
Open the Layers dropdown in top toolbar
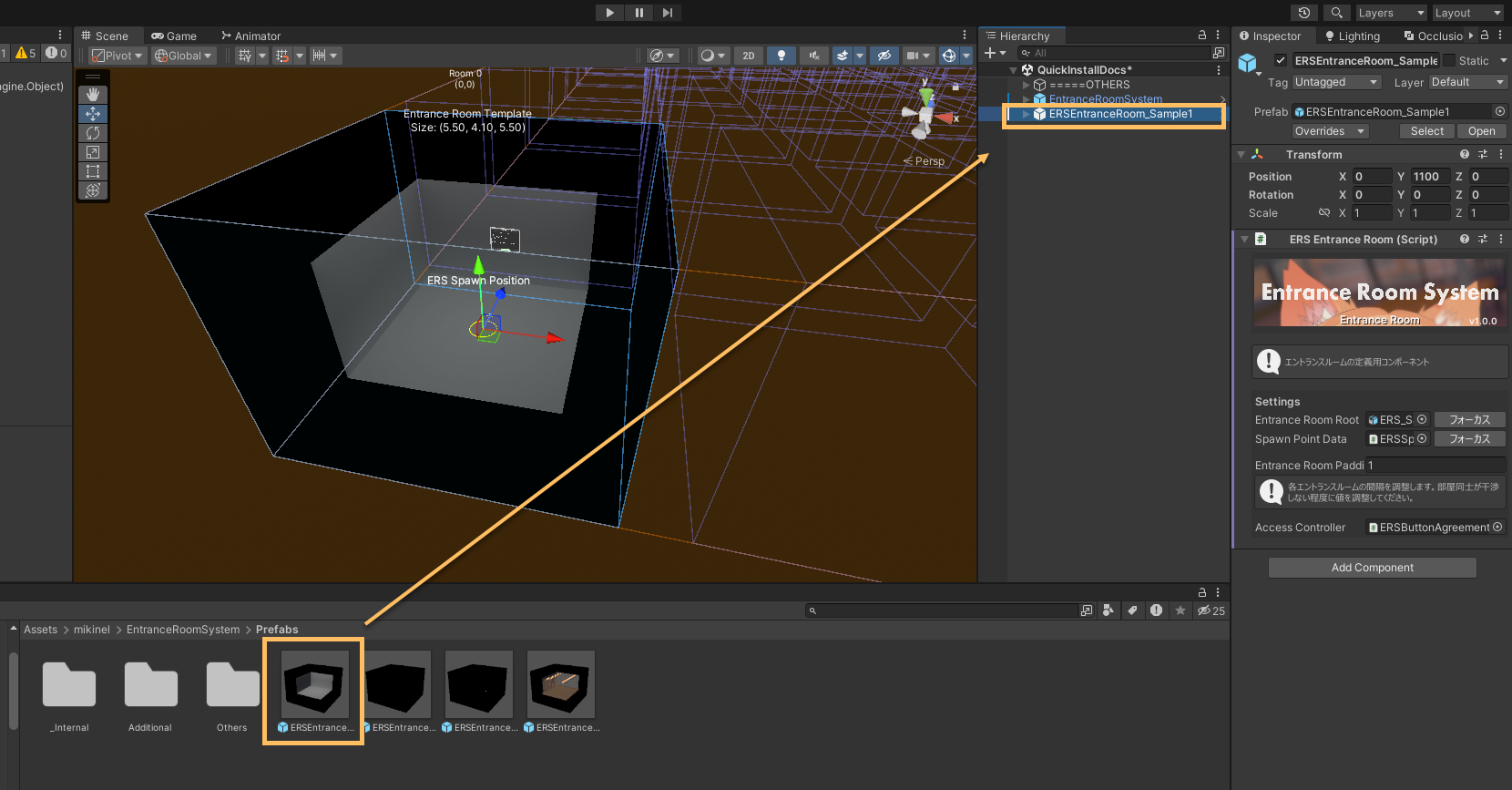coord(1390,13)
